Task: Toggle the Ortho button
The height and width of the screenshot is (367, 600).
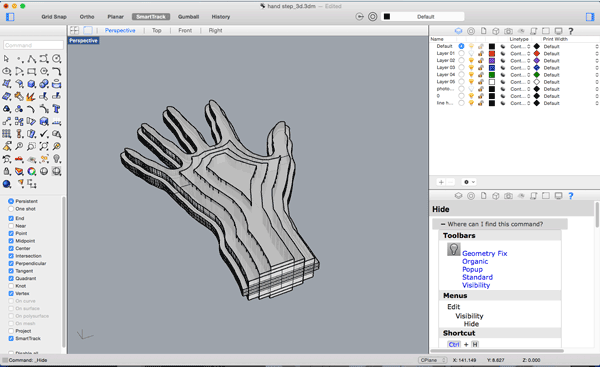Action: click(87, 17)
